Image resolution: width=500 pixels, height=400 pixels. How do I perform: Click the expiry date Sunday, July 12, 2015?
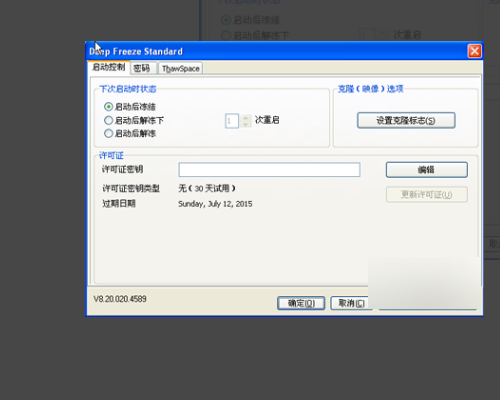click(x=215, y=204)
